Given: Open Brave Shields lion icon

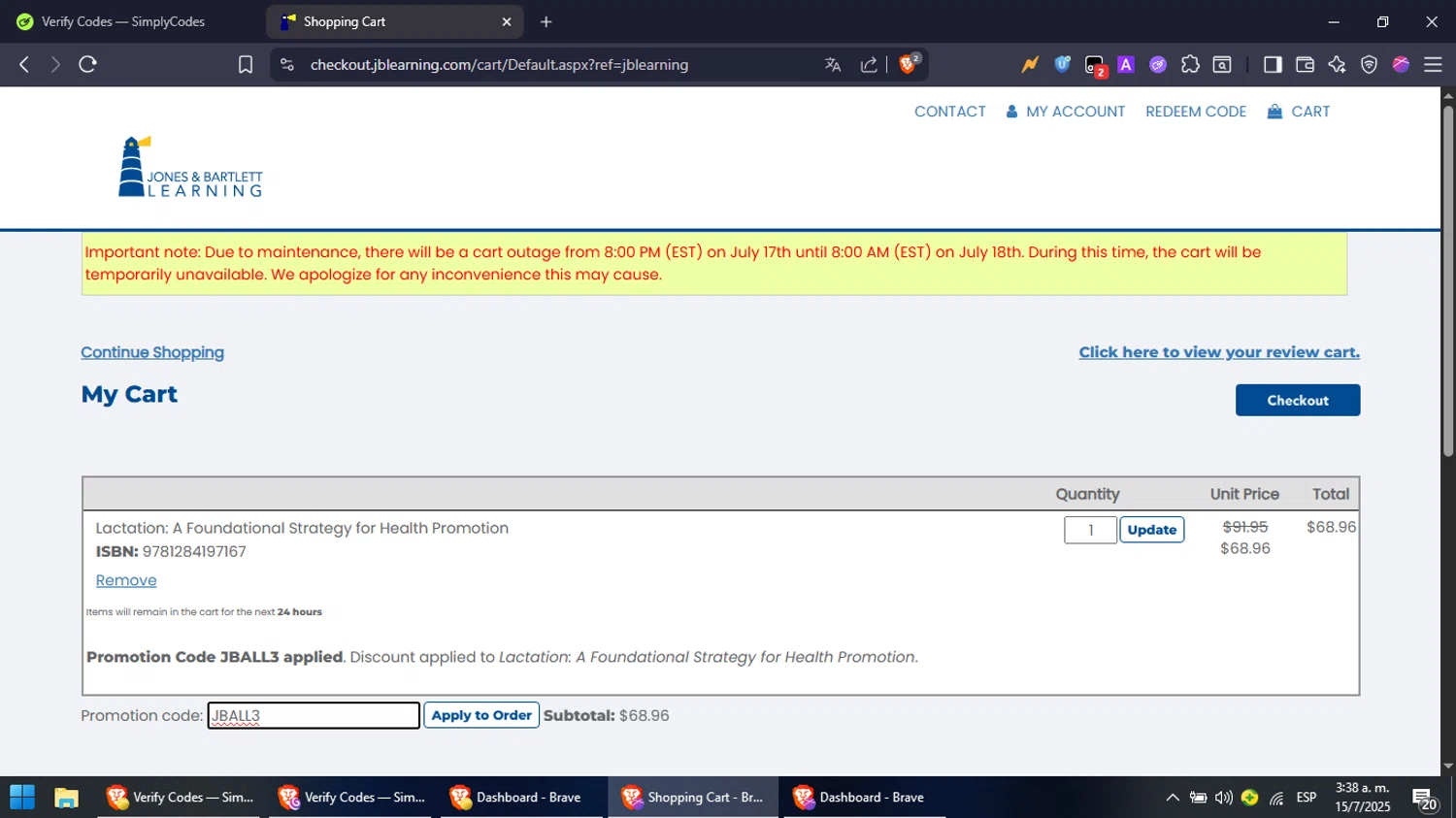Looking at the screenshot, I should (x=909, y=64).
